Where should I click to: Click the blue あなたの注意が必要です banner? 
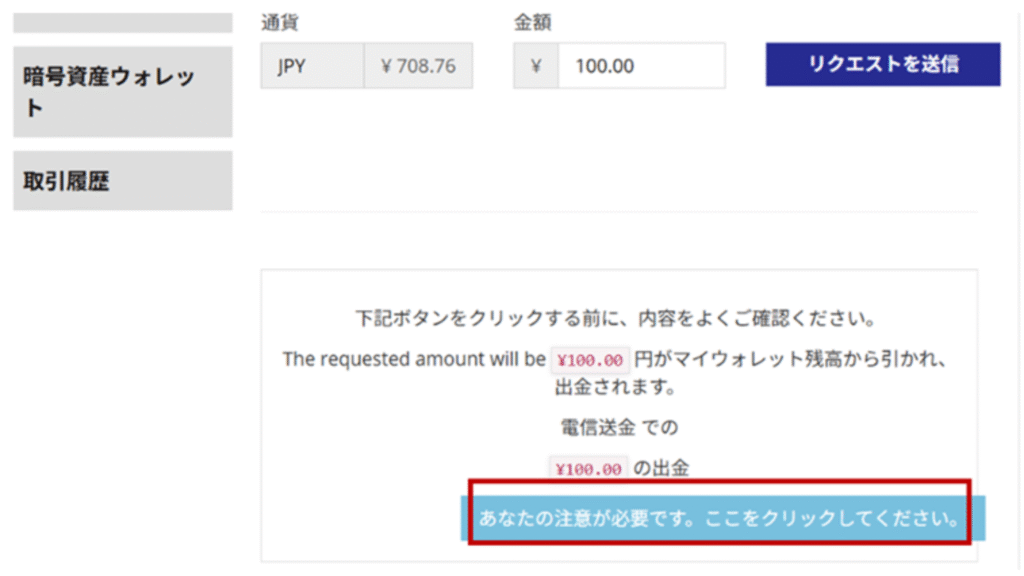tap(720, 519)
